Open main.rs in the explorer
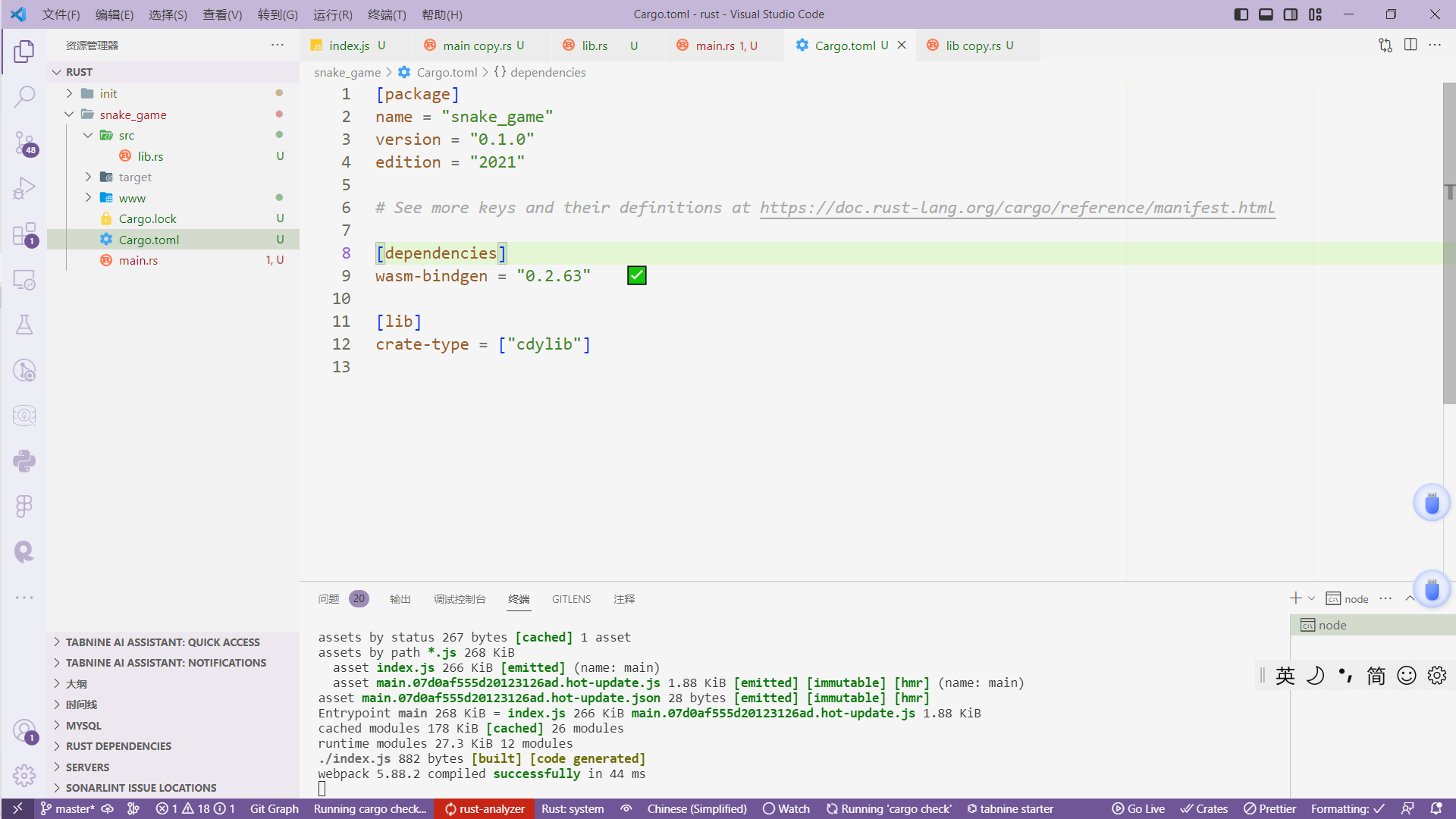This screenshot has width=1456, height=819. point(138,260)
